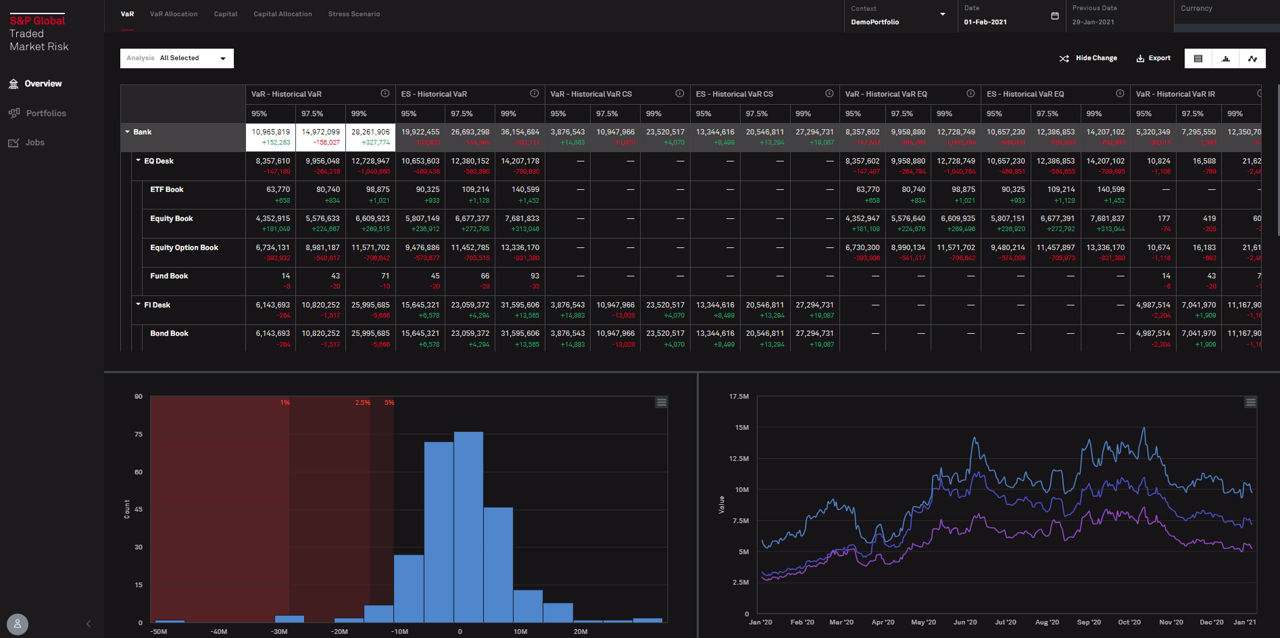This screenshot has height=638, width=1280.
Task: Collapse the FI Desk row
Action: [x=138, y=305]
